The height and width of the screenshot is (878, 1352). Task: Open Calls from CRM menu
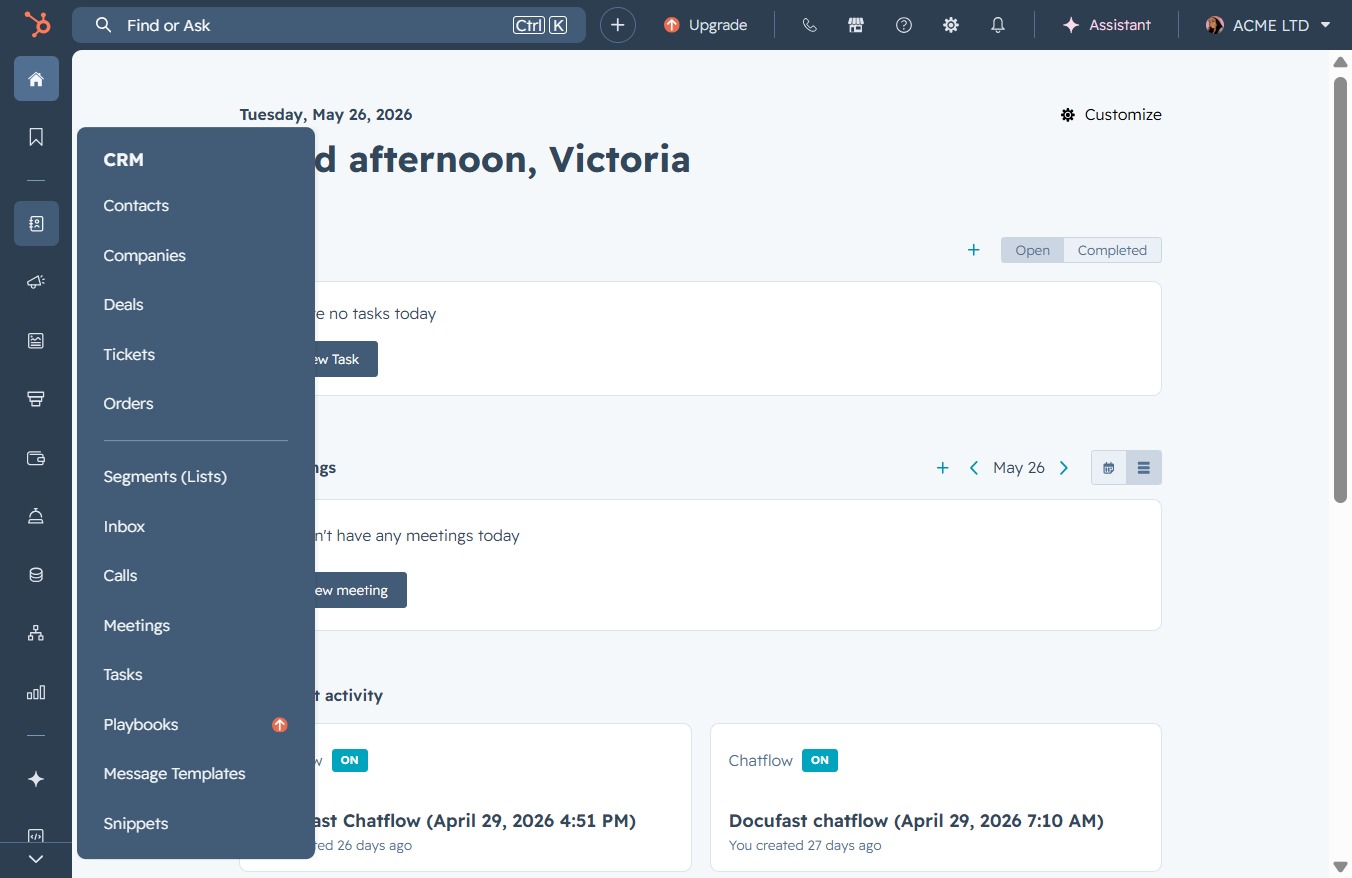click(120, 576)
